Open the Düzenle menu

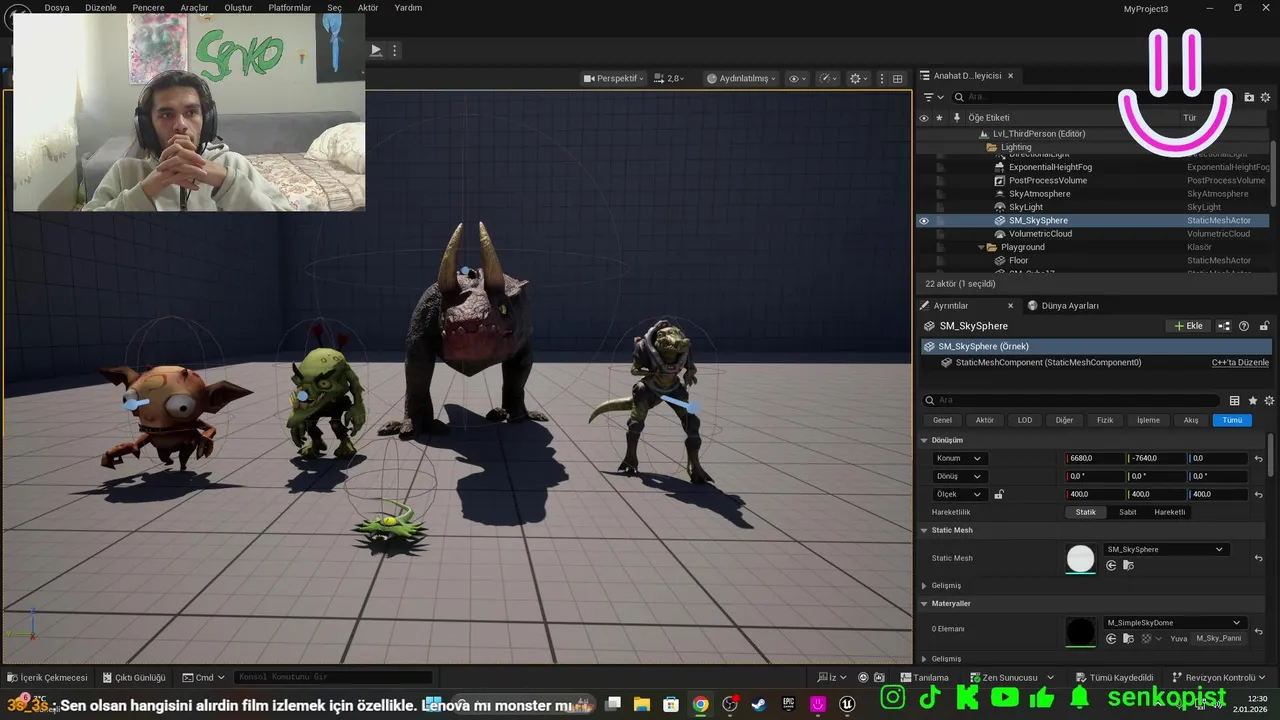pos(100,8)
